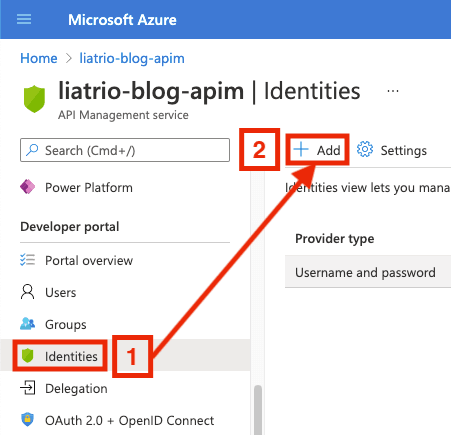Click the Identities view description text
Viewport: 451px width, 435px height.
(x=368, y=188)
